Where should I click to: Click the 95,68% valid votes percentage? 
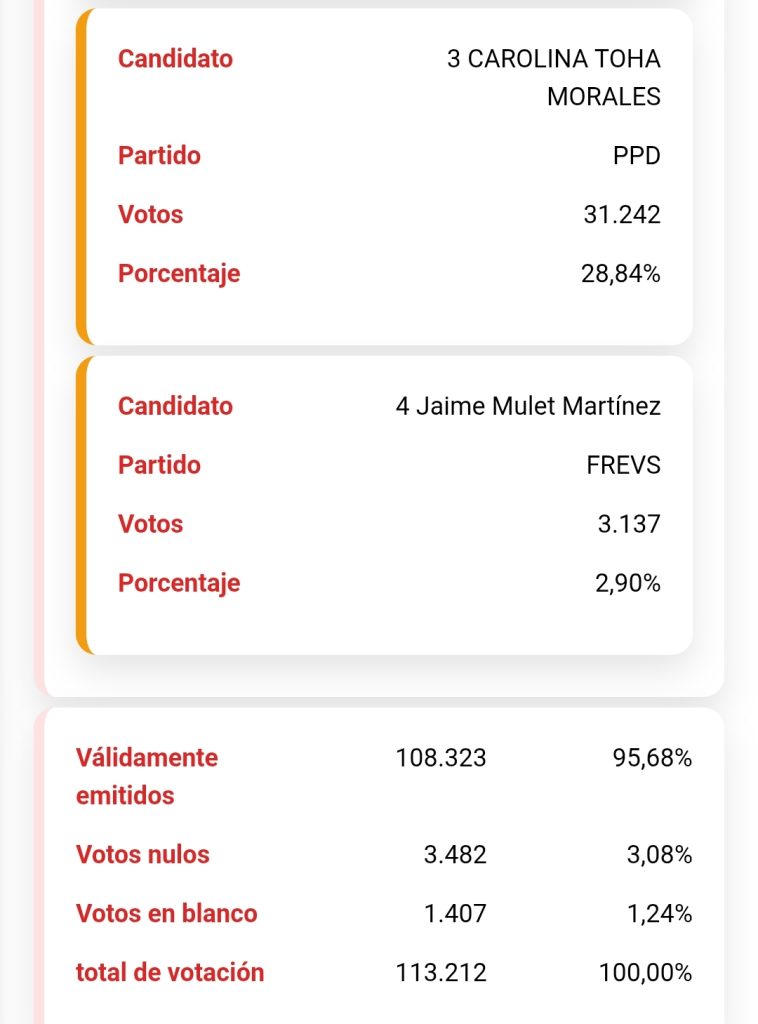(652, 758)
